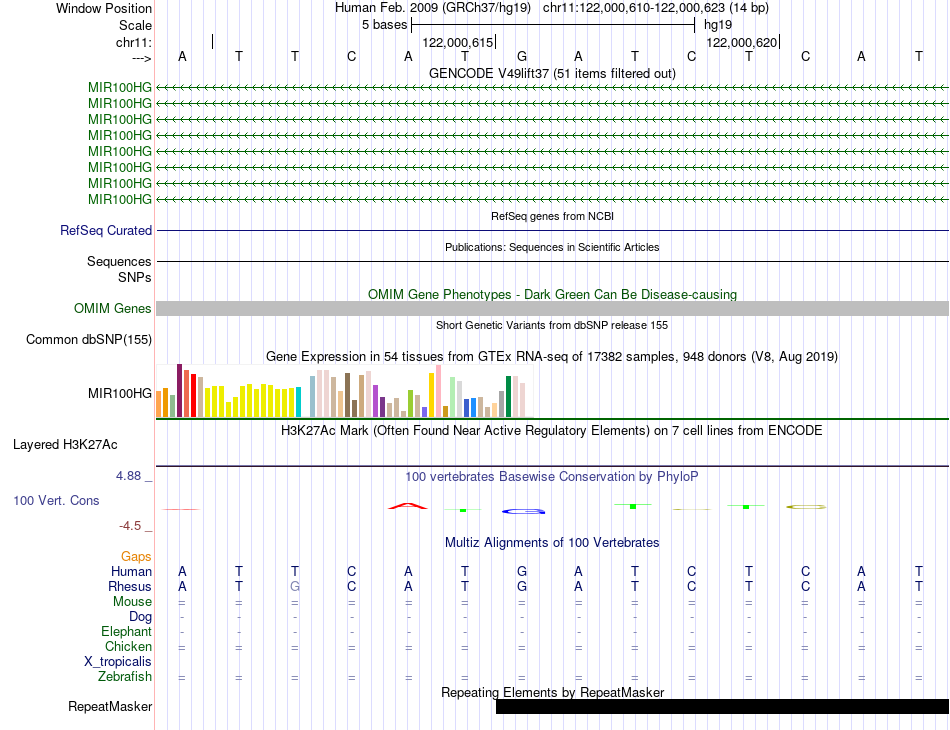The image size is (950, 730).
Task: Click the red A glyph in the PhyloP track
Action: 408,506
